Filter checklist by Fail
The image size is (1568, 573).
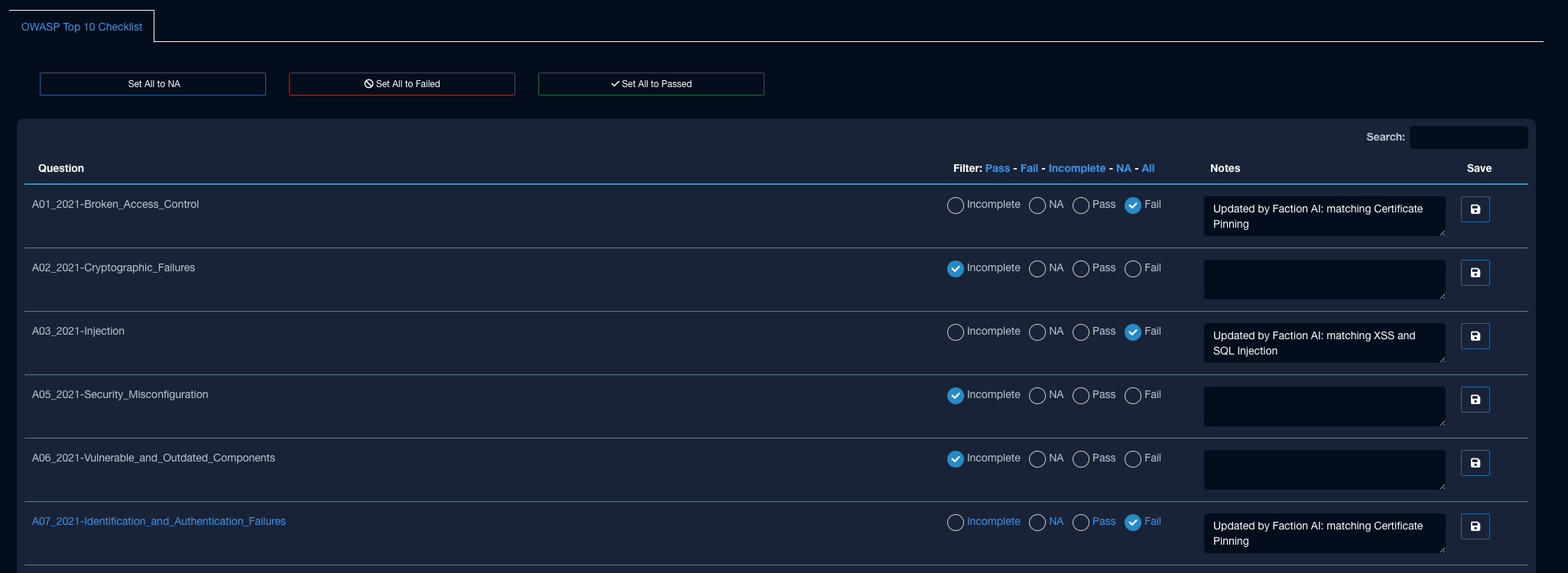[x=1029, y=168]
